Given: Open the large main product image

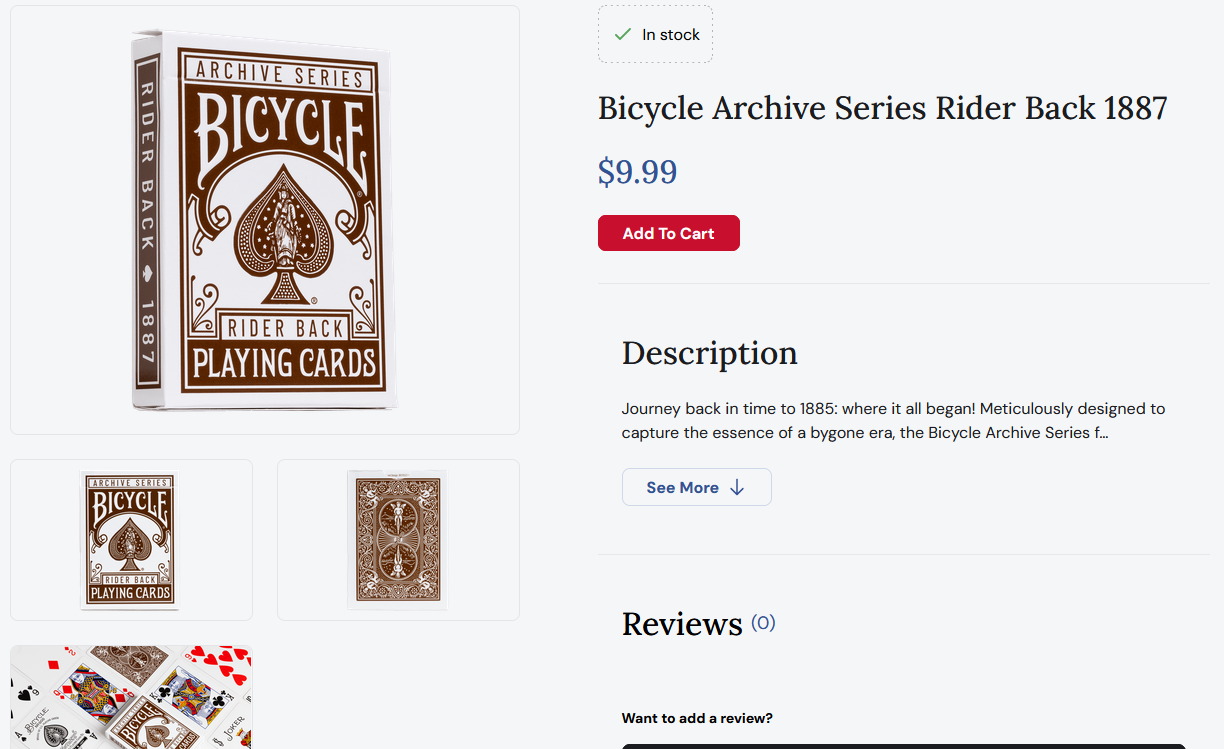Looking at the screenshot, I should [x=265, y=220].
